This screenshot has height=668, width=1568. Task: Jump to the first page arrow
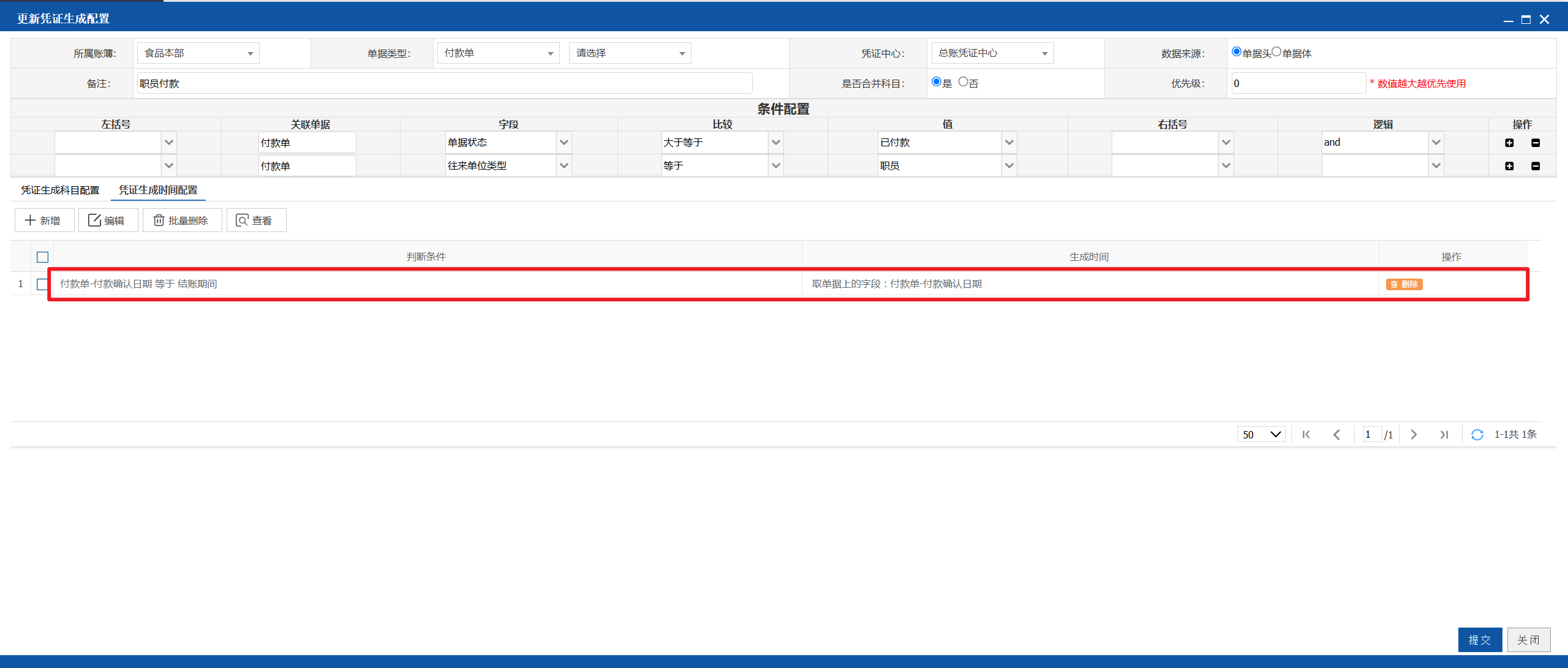coord(1306,435)
